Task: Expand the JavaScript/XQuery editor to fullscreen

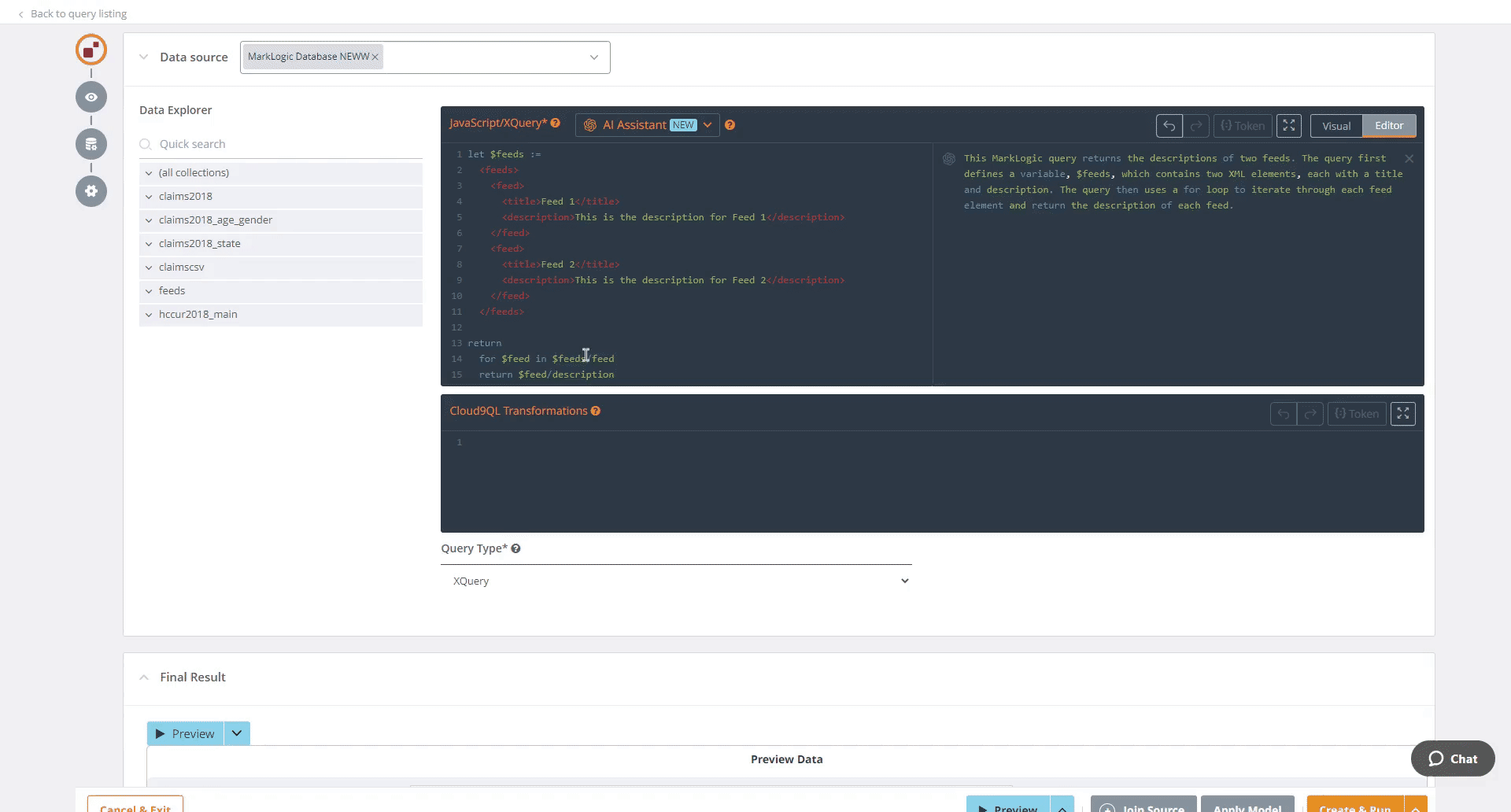Action: click(x=1288, y=126)
